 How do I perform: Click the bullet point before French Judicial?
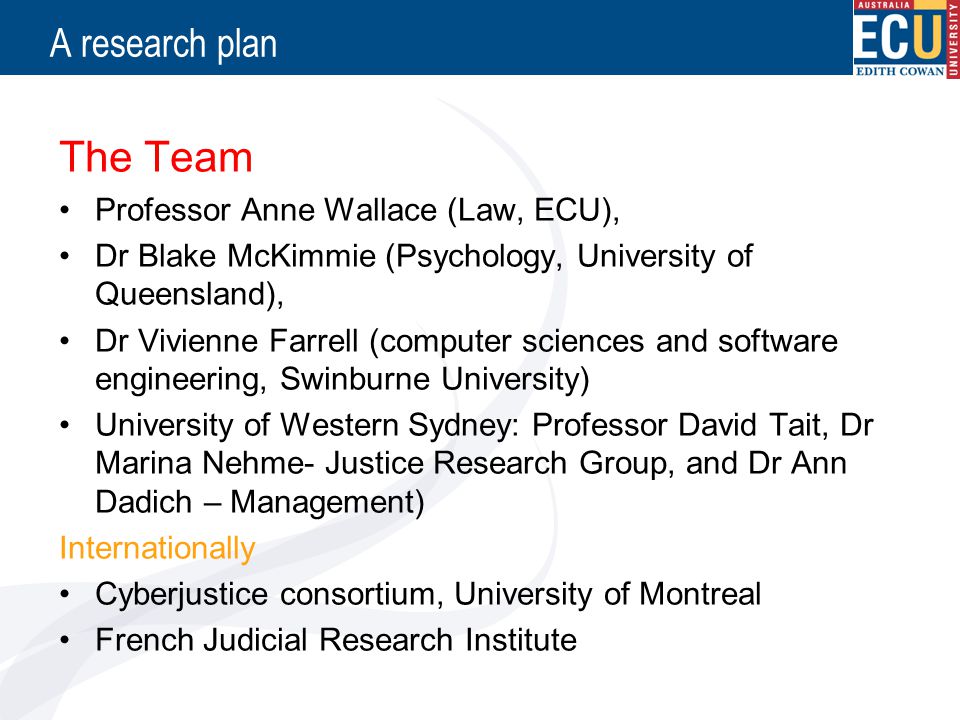[x=66, y=641]
